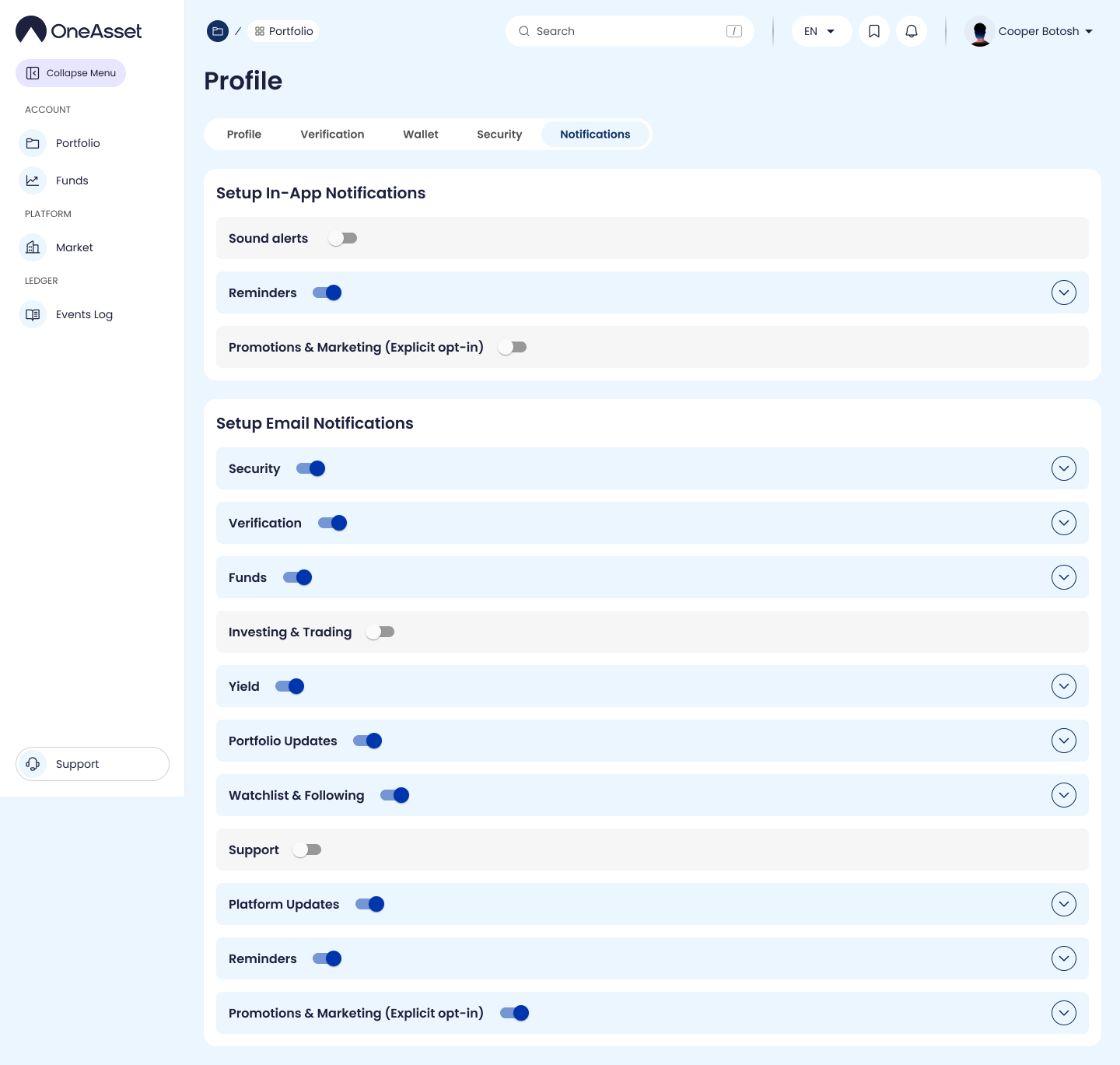Disable the Yield email notifications toggle
The image size is (1120, 1065).
290,686
